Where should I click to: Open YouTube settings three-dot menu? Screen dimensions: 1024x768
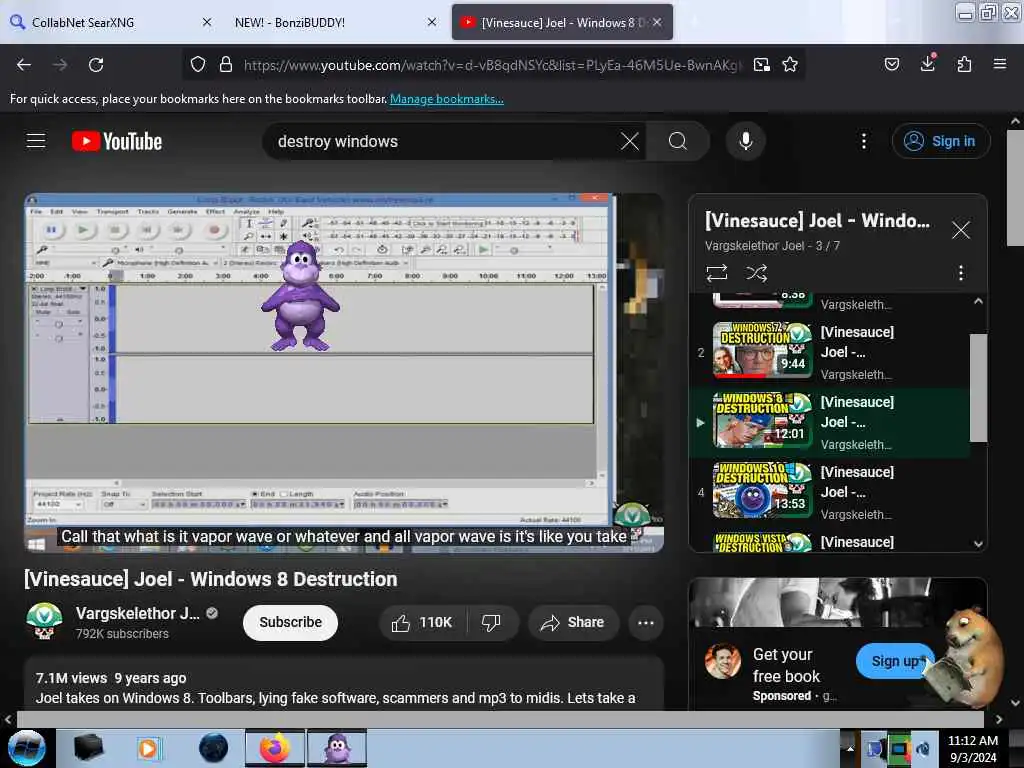click(864, 141)
